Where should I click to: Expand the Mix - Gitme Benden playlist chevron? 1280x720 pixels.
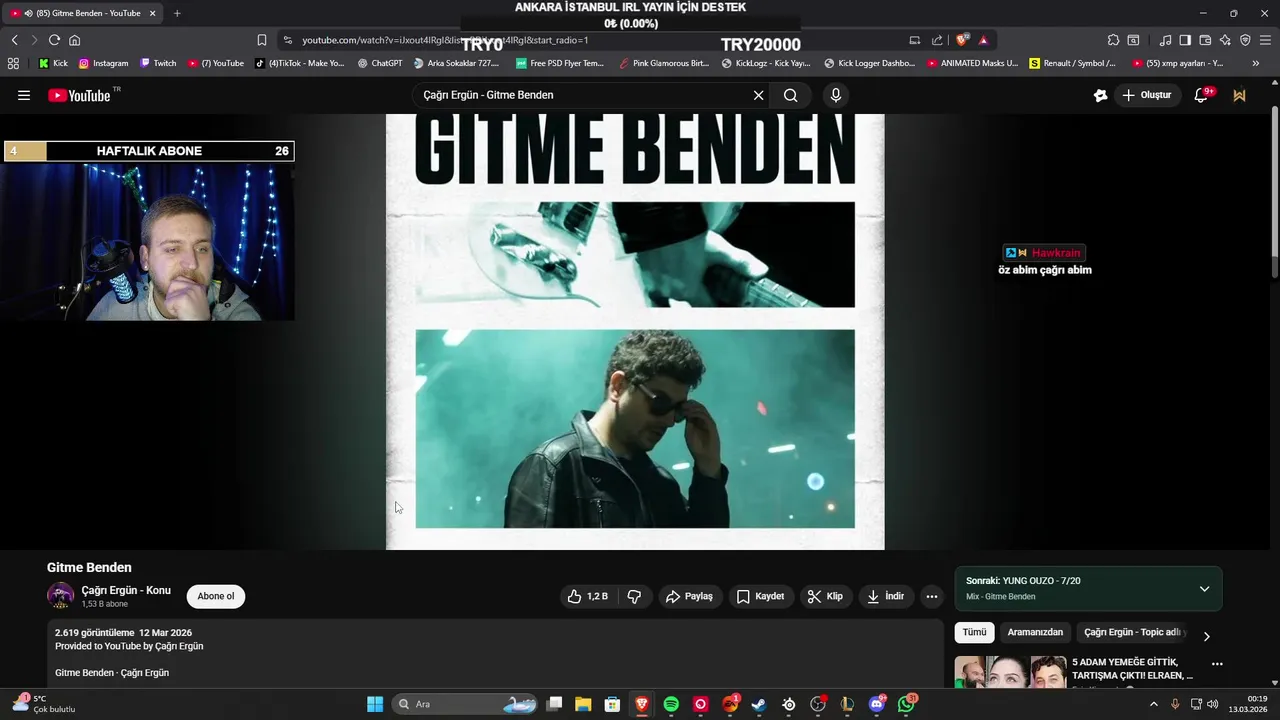pyautogui.click(x=1204, y=589)
